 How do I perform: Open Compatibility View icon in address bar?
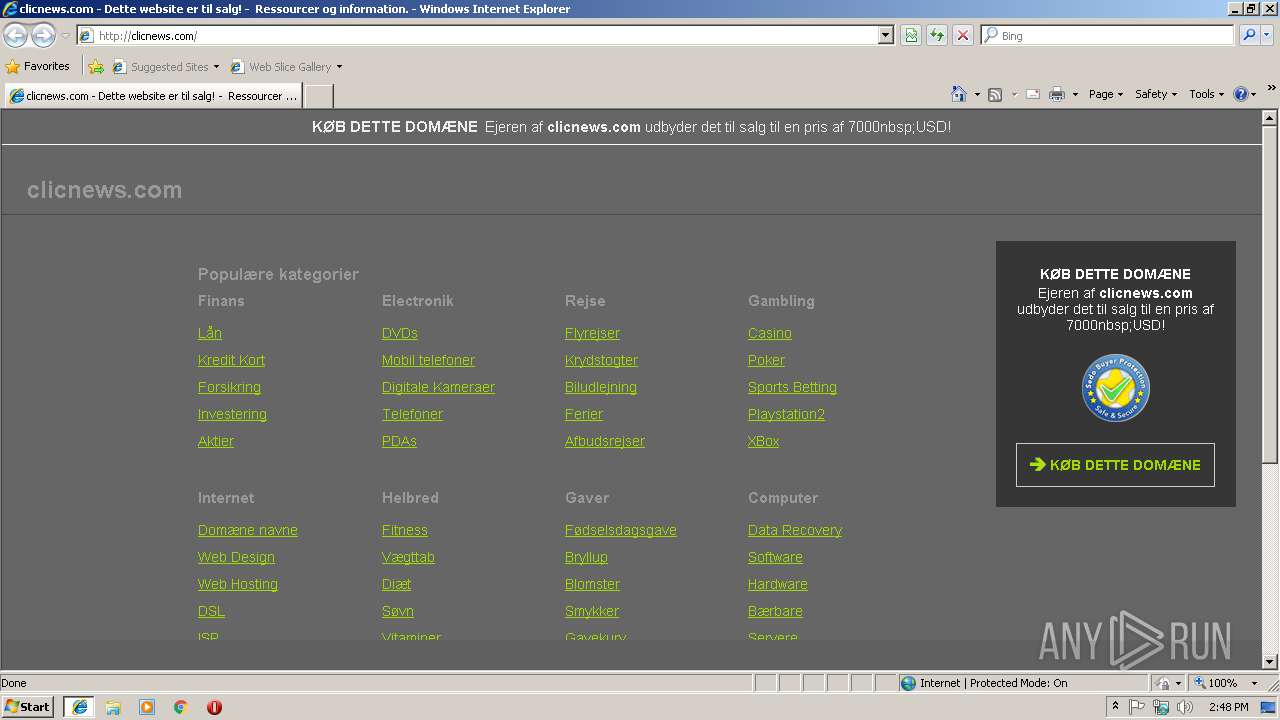(911, 35)
